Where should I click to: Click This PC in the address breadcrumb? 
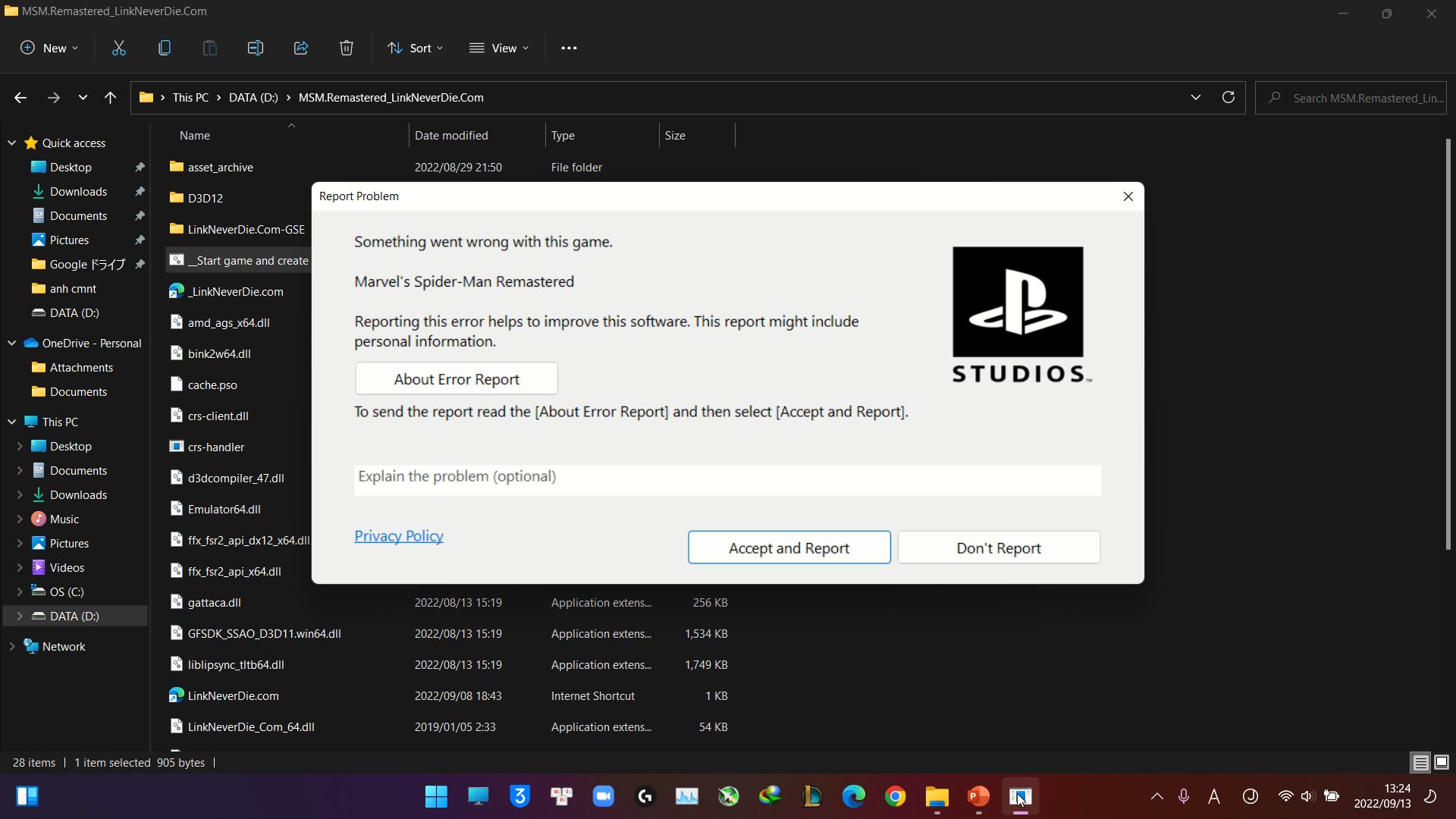[x=190, y=97]
